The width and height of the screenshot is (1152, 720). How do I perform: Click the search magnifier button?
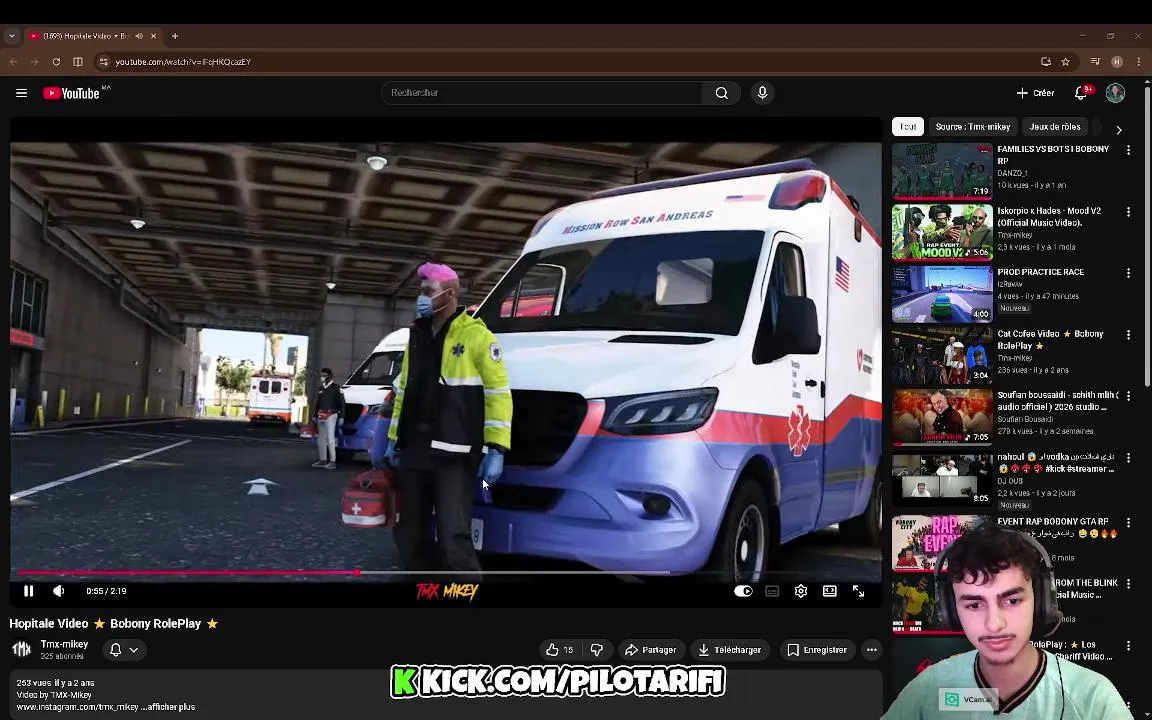721,93
